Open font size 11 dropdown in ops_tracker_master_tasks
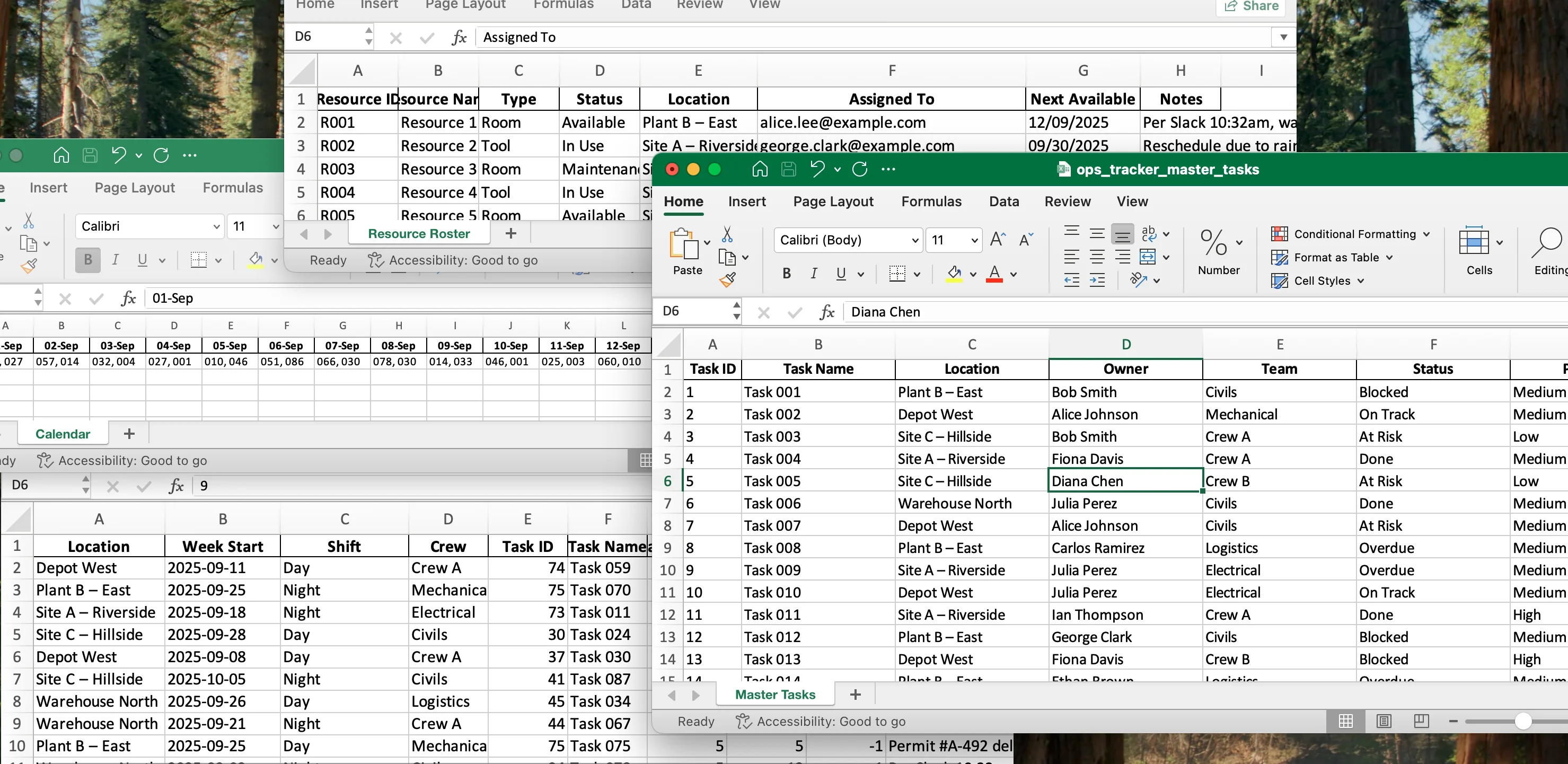The image size is (1568, 764). 974,241
